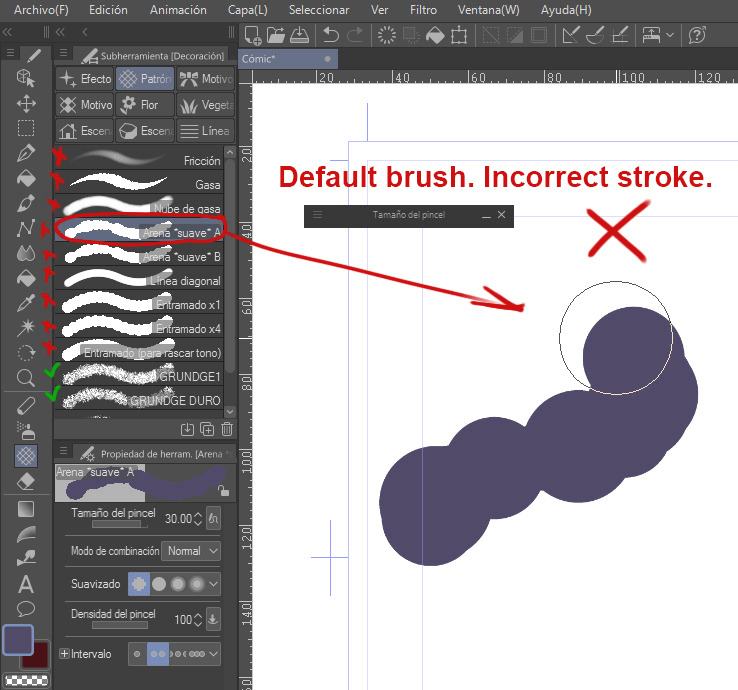Viewport: 738px width, 690px height.
Task: Select the Efecto sub tool group
Action: click(x=85, y=79)
